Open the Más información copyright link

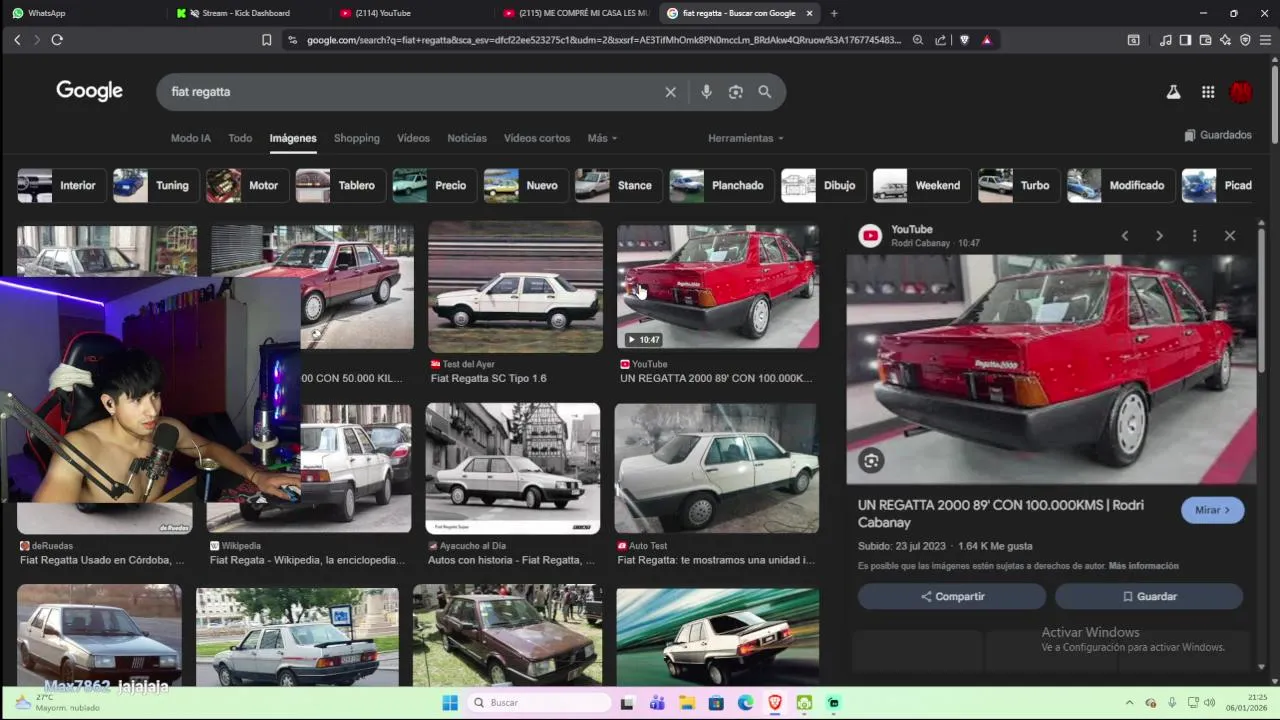click(x=1143, y=566)
